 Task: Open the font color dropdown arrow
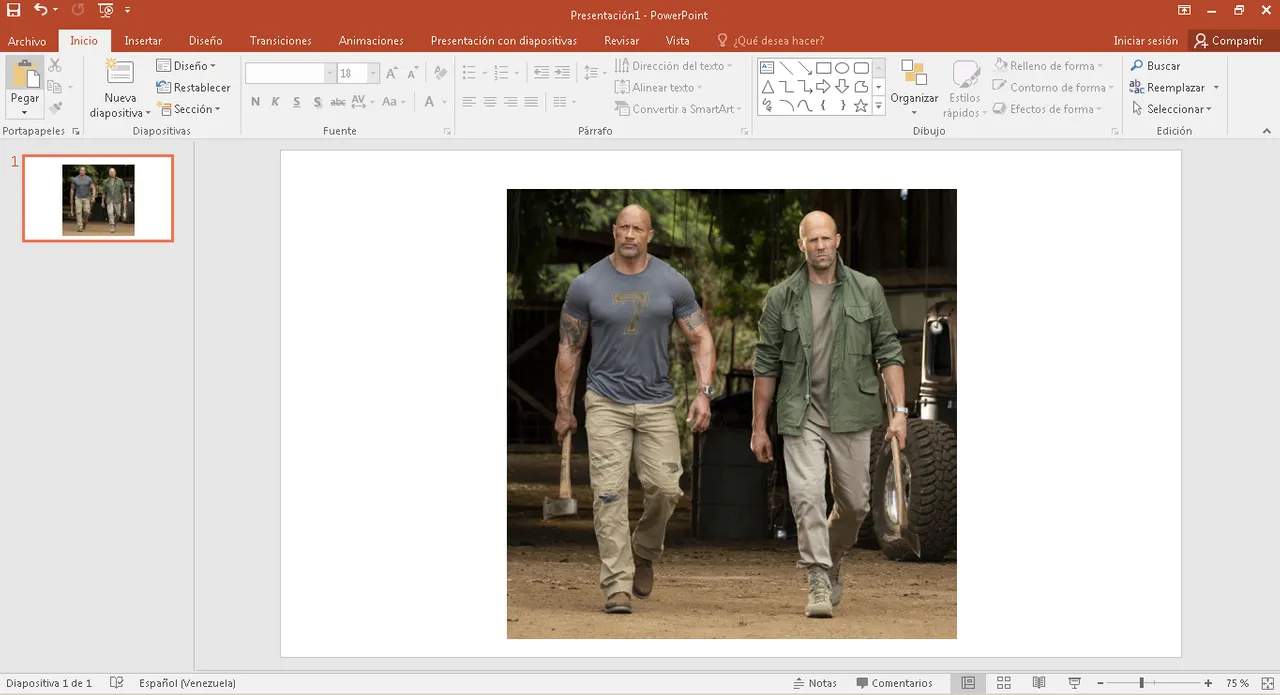(x=444, y=102)
